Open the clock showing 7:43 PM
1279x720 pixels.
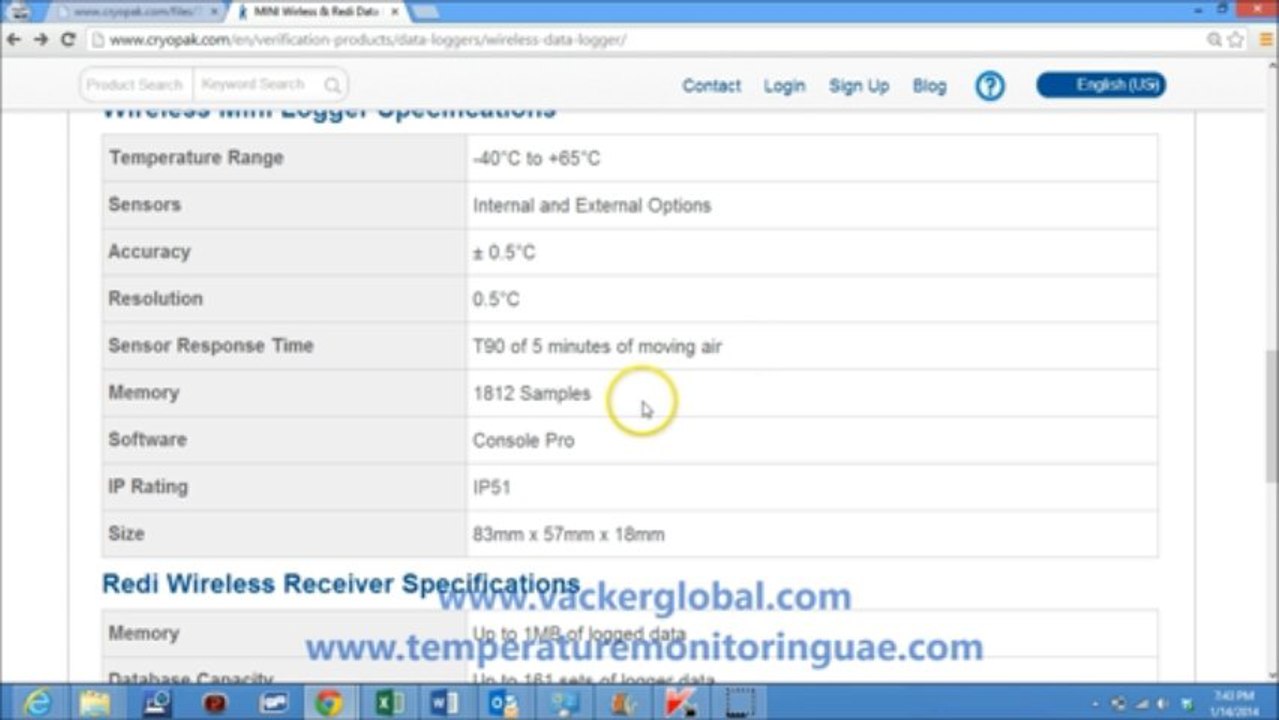(1233, 703)
